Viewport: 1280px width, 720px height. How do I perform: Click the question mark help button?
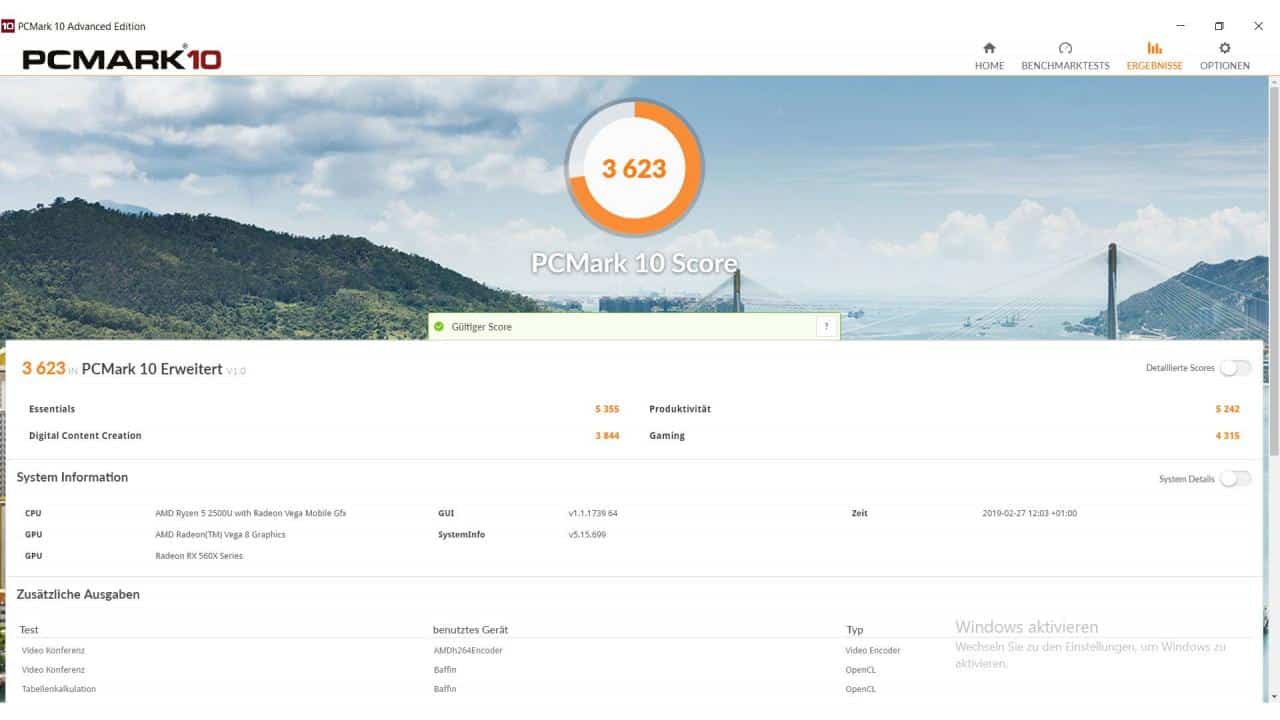click(826, 326)
